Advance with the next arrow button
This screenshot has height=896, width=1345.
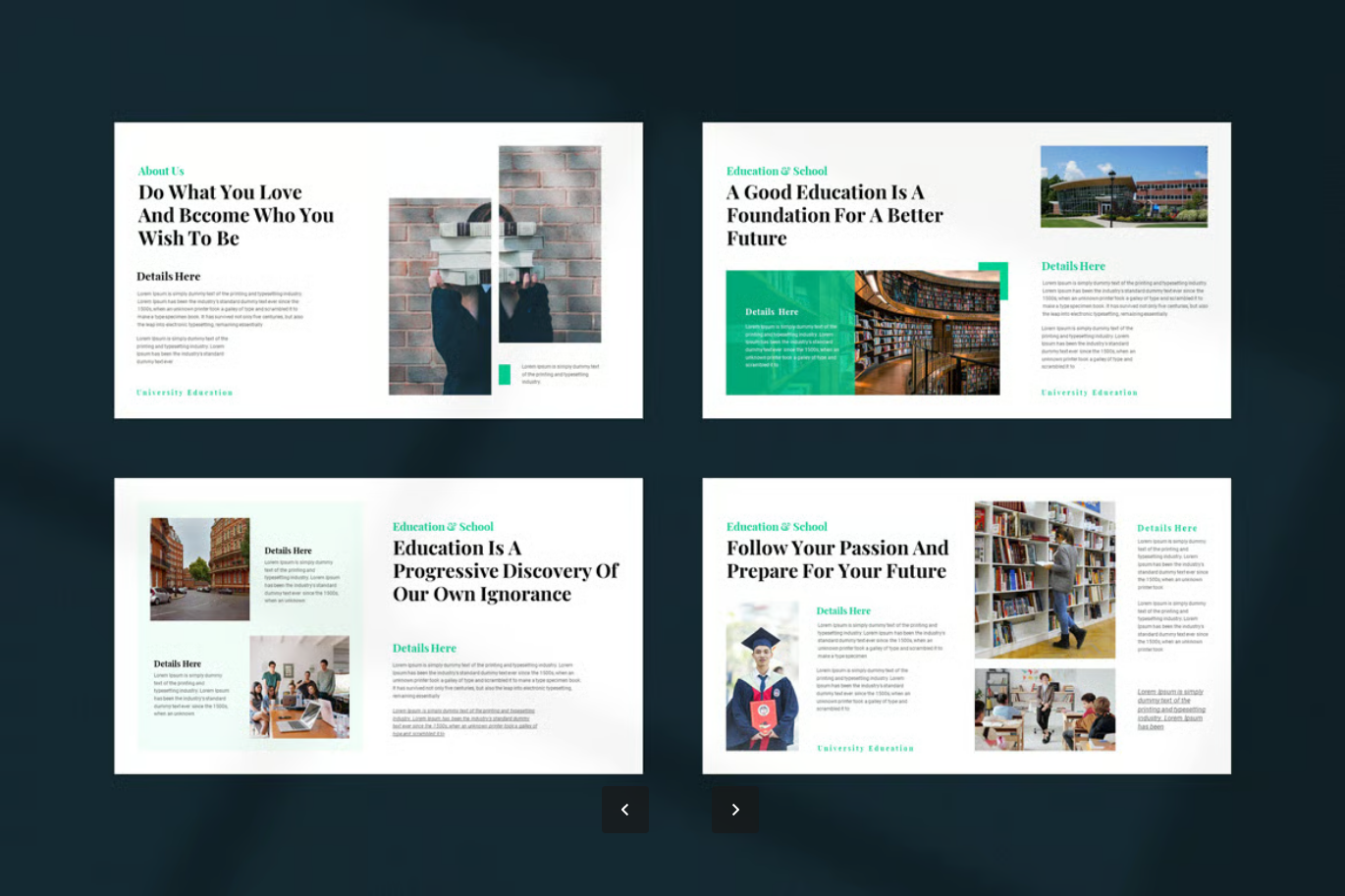point(735,810)
